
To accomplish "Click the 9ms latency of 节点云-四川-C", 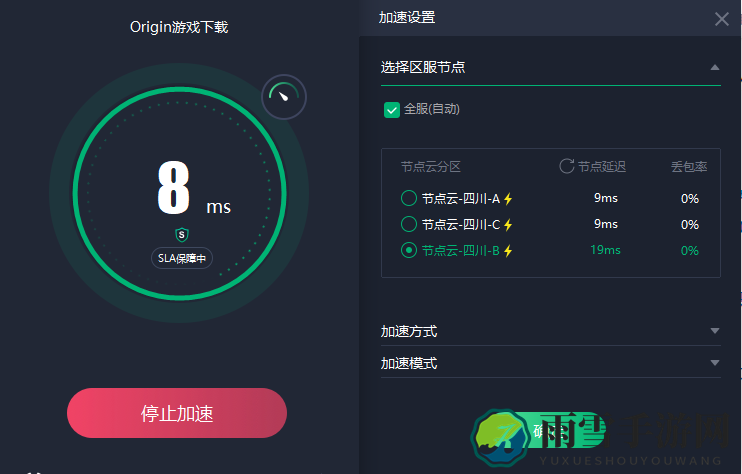I will (x=606, y=224).
